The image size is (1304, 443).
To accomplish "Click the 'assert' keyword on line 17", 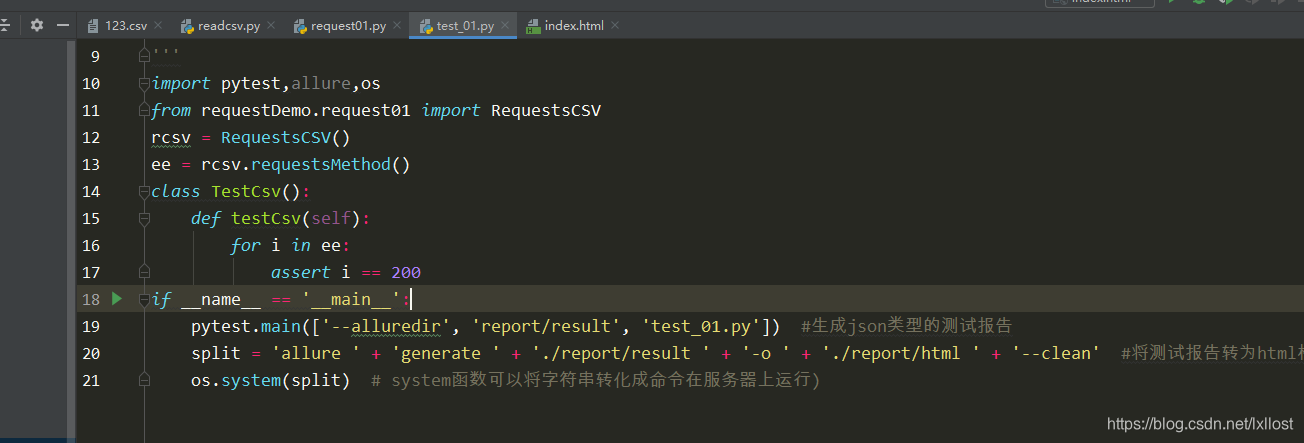I will pyautogui.click(x=301, y=272).
